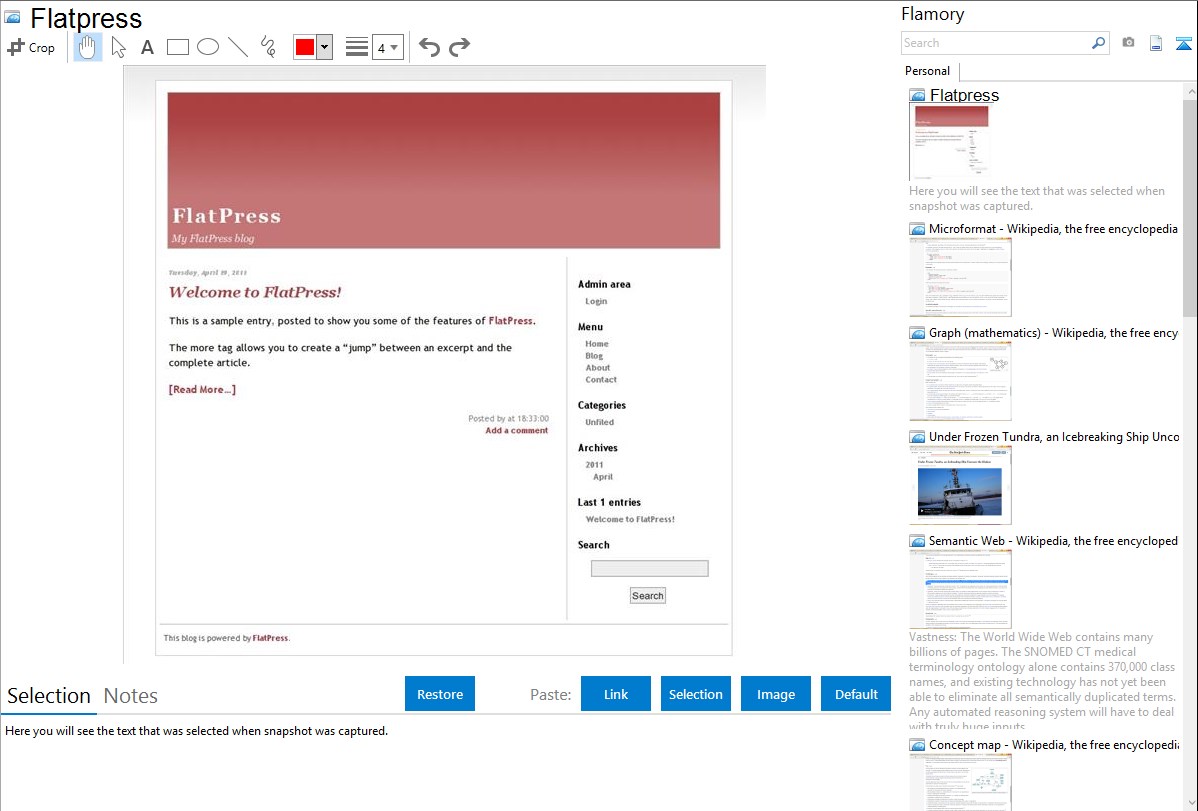
Task: Open Graph (mathematics) snapshot title
Action: click(1054, 333)
